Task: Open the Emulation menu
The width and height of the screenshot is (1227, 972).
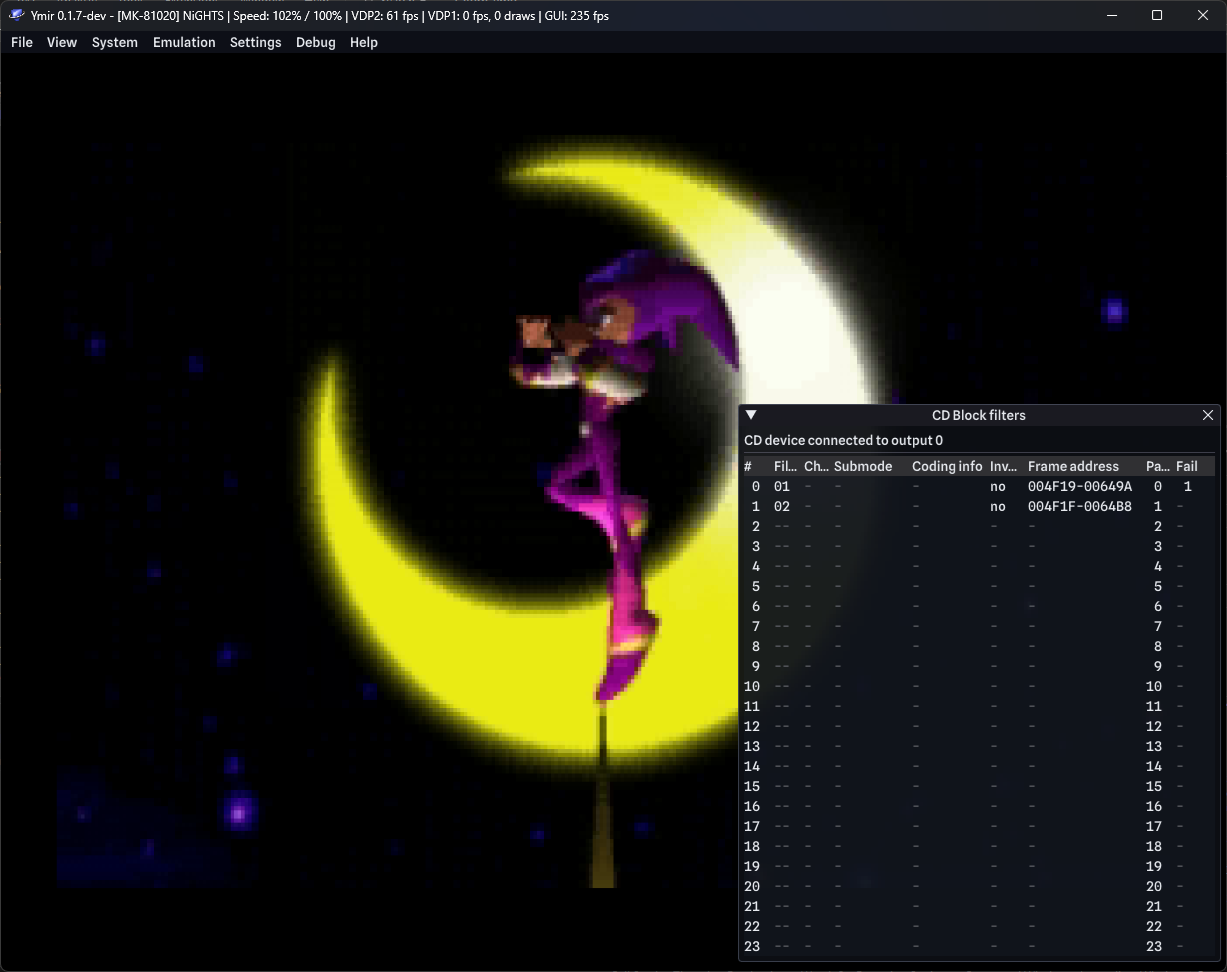Action: 184,42
